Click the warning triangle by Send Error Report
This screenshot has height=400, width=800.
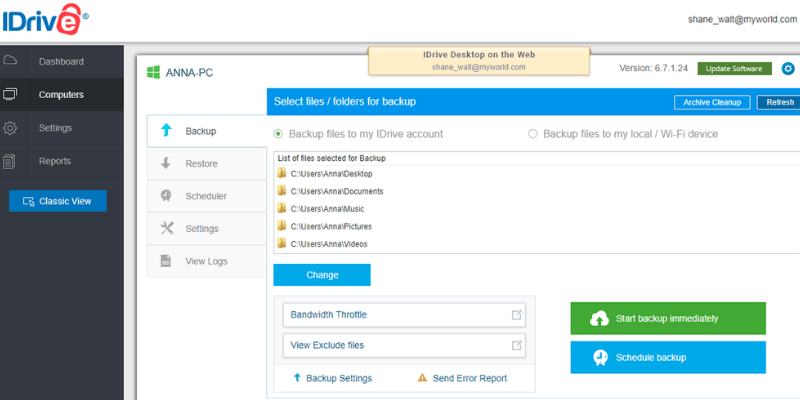pyautogui.click(x=422, y=378)
